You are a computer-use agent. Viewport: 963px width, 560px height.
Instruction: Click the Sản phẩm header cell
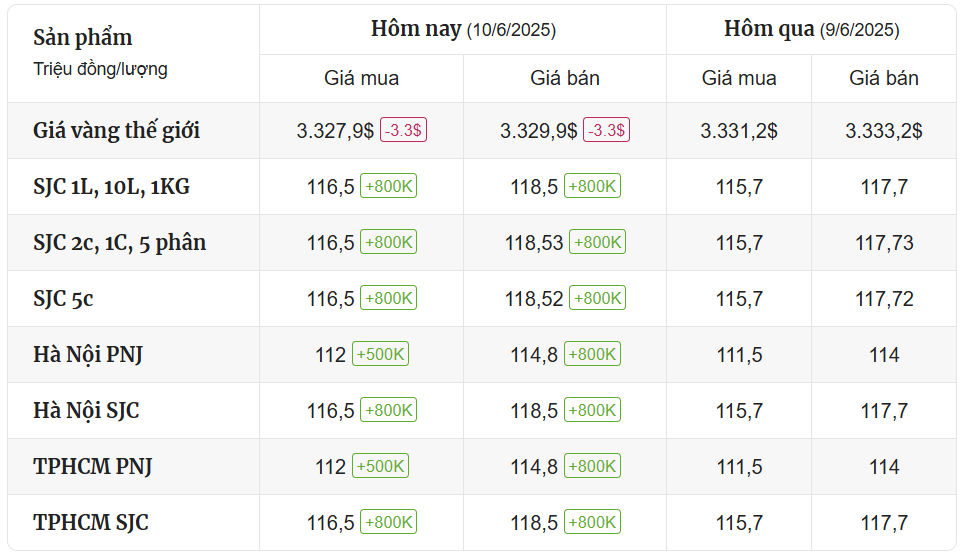(83, 38)
